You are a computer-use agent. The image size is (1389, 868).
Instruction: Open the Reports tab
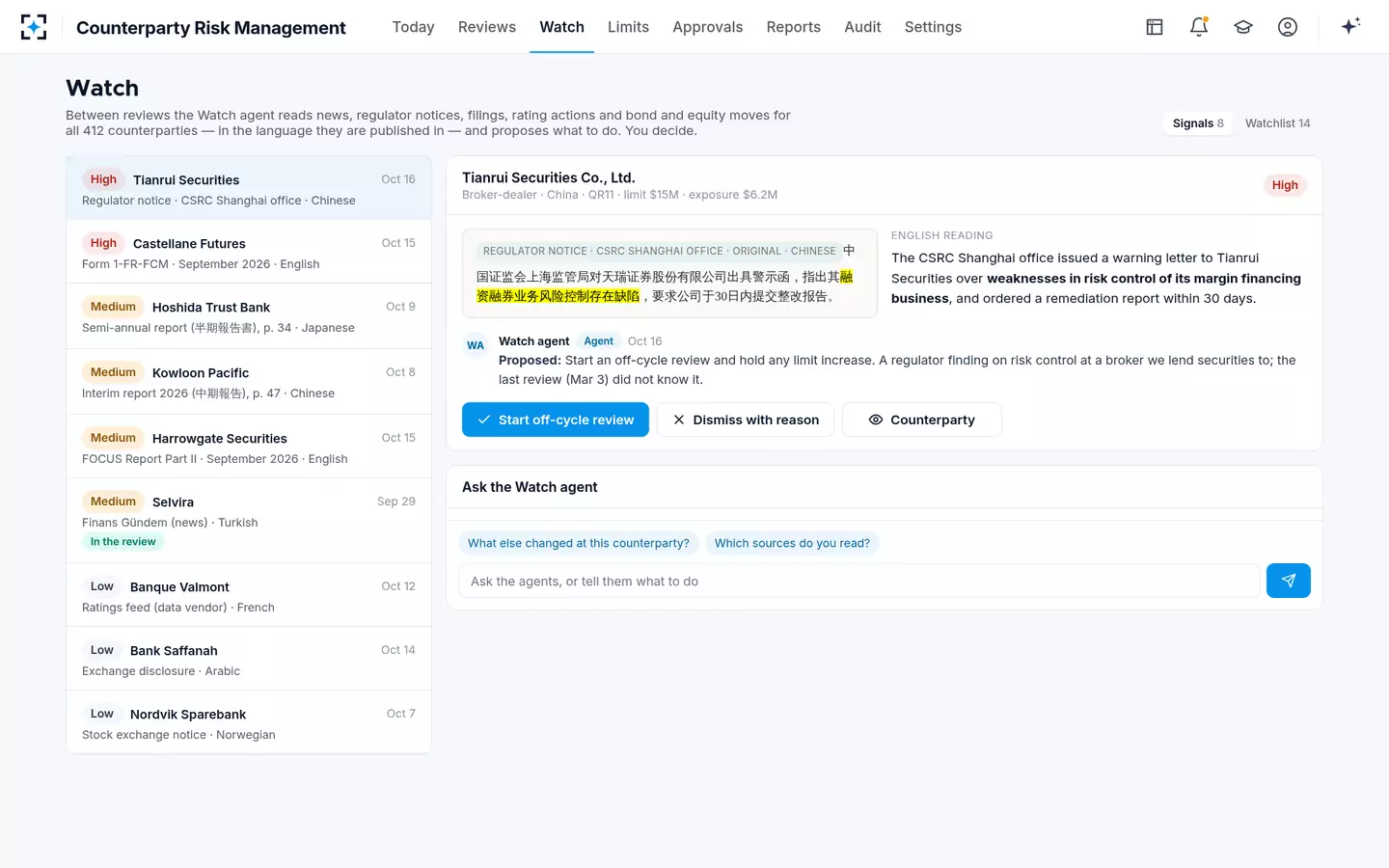(x=794, y=27)
